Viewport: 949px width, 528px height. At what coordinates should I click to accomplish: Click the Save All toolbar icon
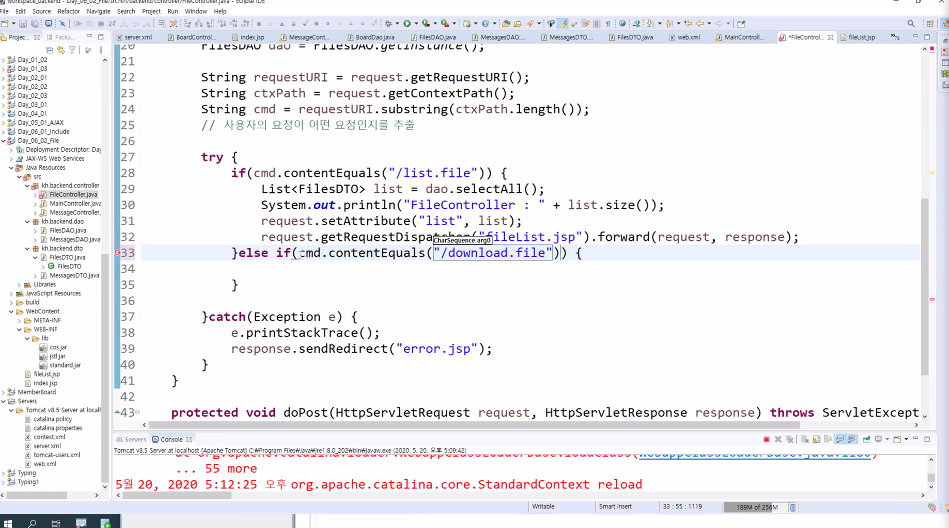pyautogui.click(x=34, y=24)
